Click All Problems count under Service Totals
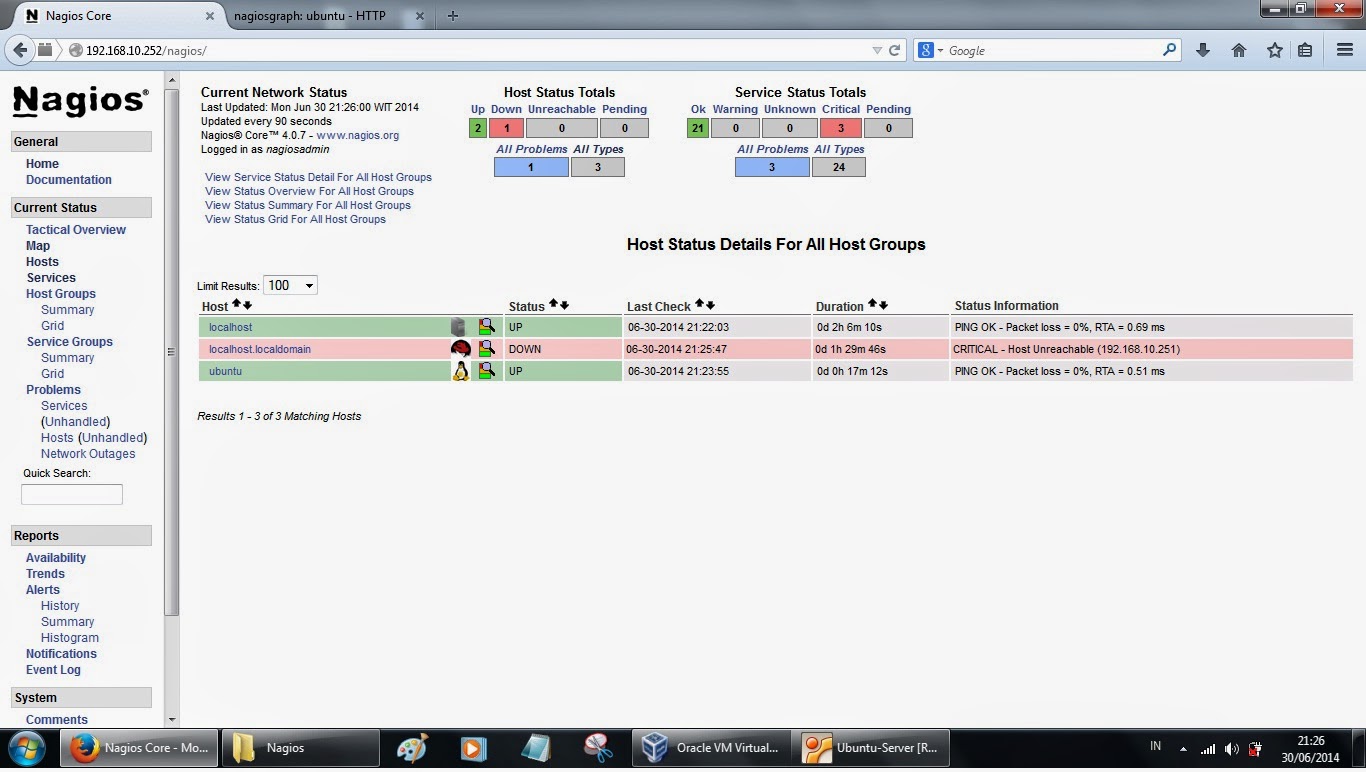The image size is (1366, 772). 772,167
